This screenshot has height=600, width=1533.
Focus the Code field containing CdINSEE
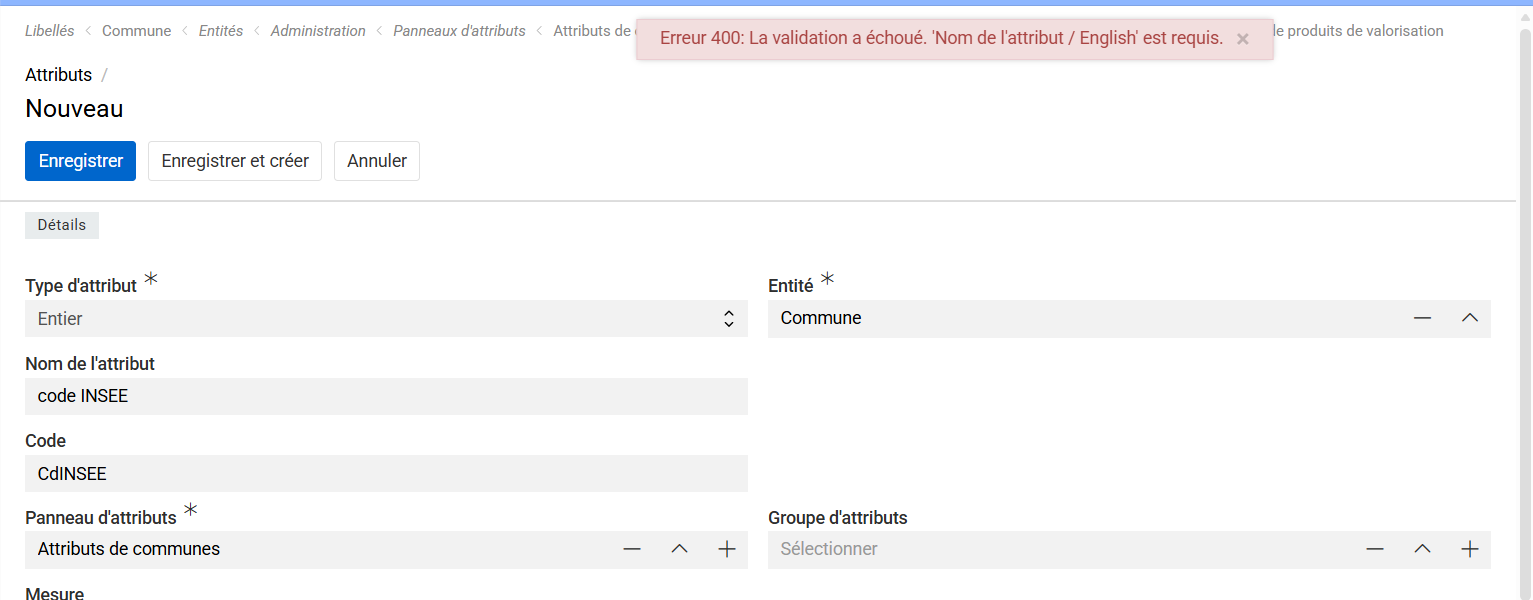point(386,473)
